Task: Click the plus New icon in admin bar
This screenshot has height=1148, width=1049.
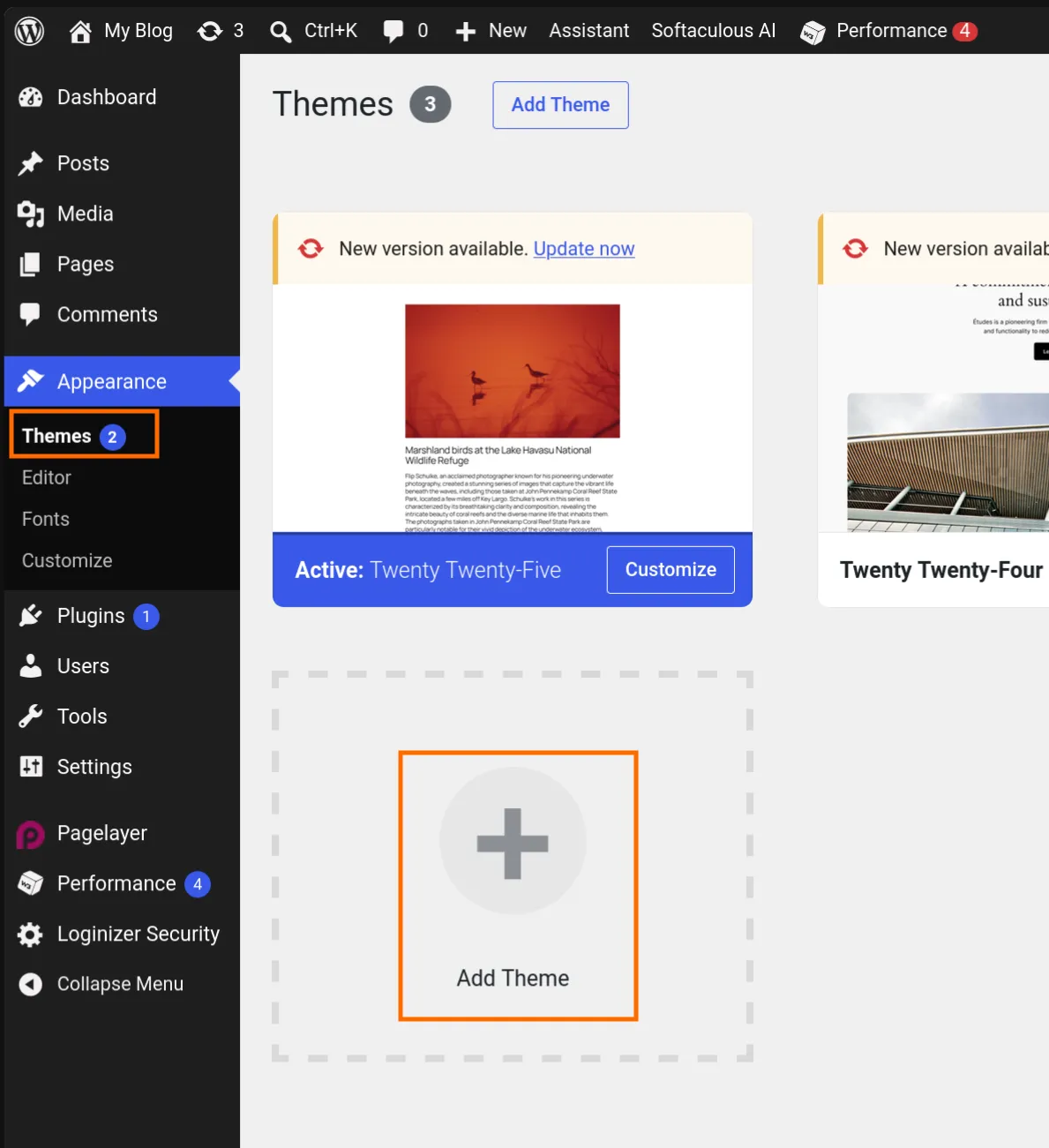Action: click(466, 33)
